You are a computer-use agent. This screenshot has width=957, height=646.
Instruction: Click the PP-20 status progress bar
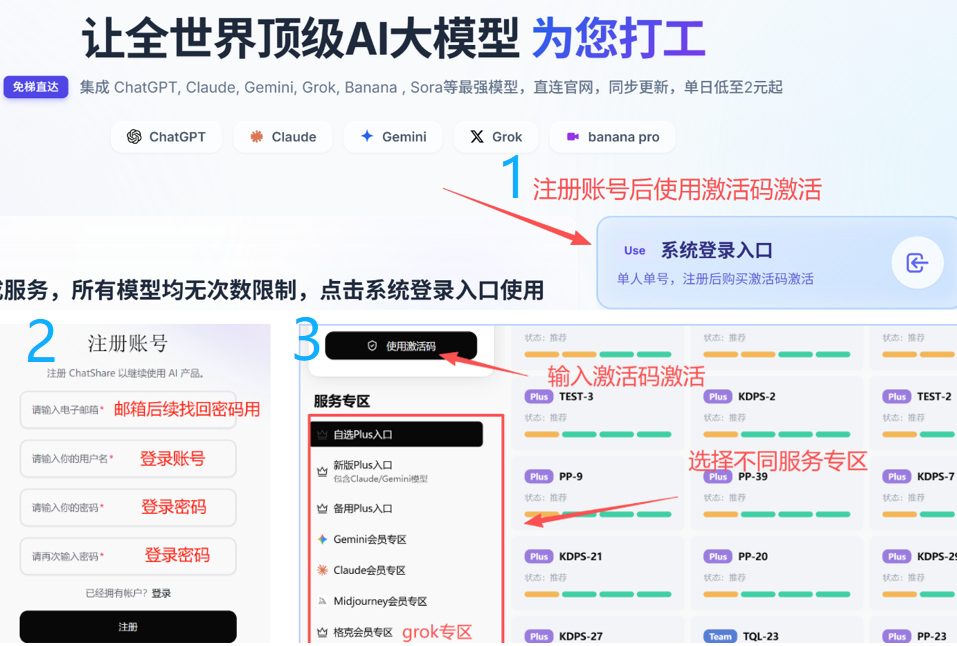click(x=776, y=594)
